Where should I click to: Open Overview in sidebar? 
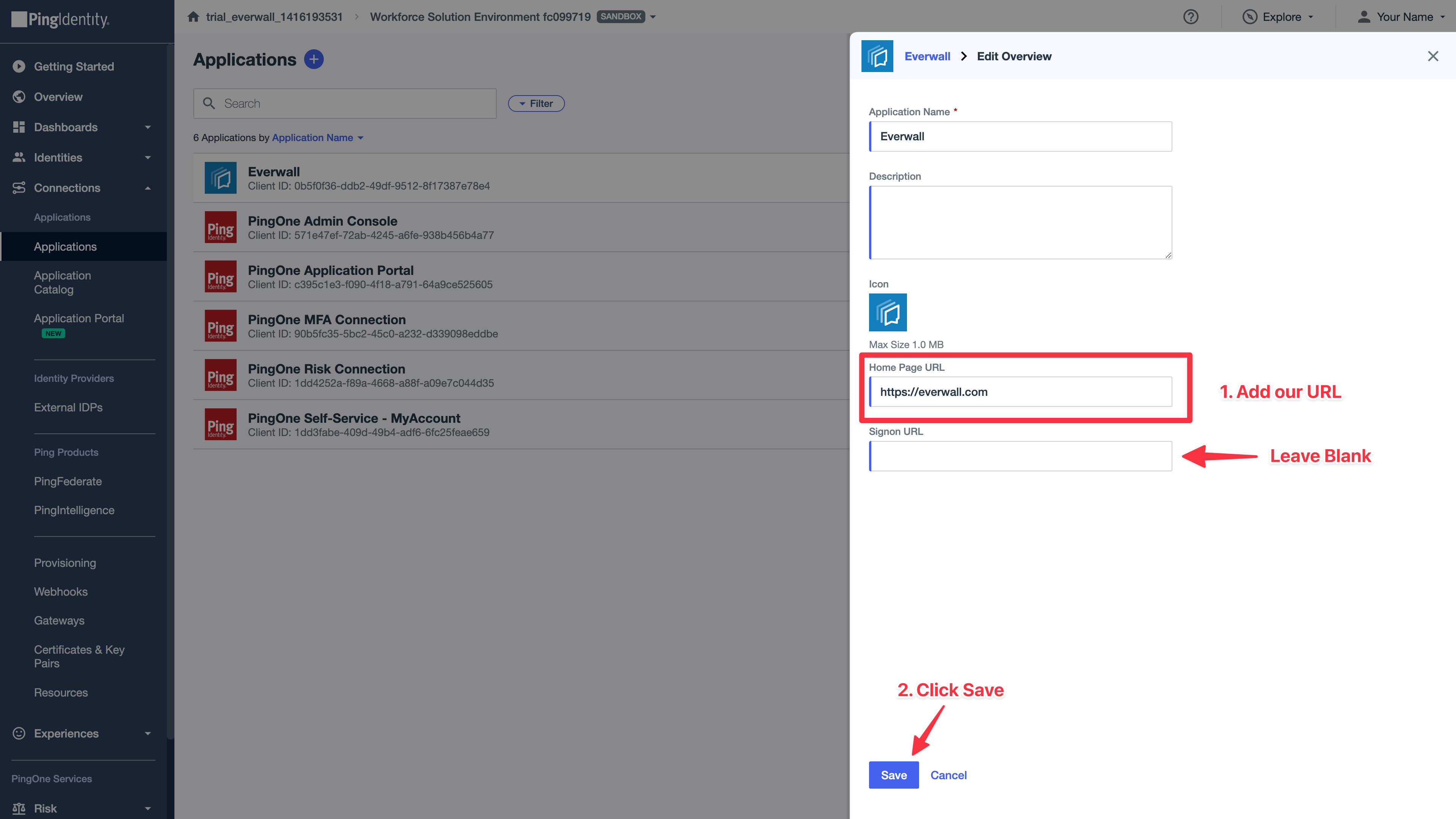pyautogui.click(x=58, y=97)
